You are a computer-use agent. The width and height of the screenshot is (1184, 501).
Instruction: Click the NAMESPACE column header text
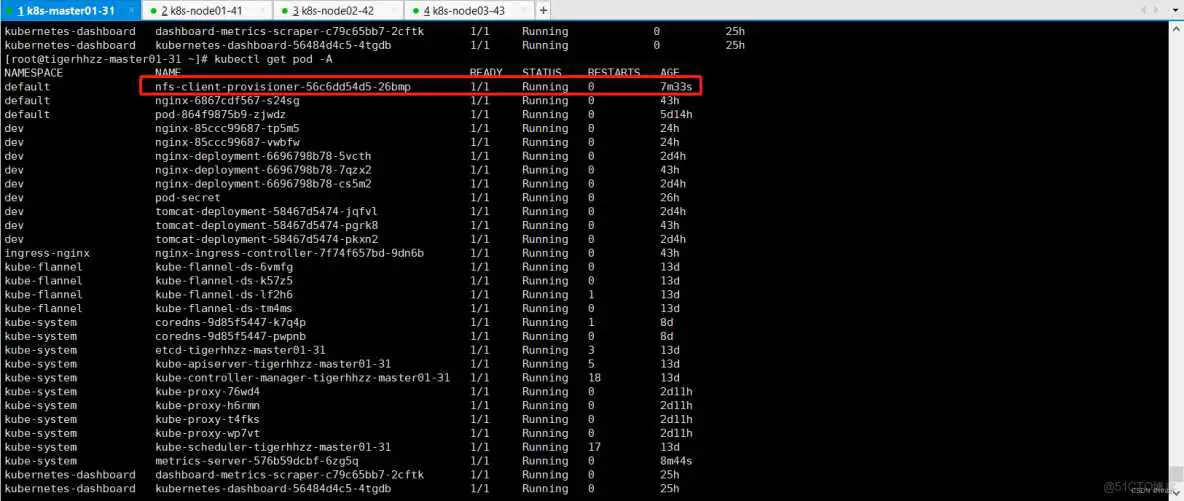pos(33,73)
